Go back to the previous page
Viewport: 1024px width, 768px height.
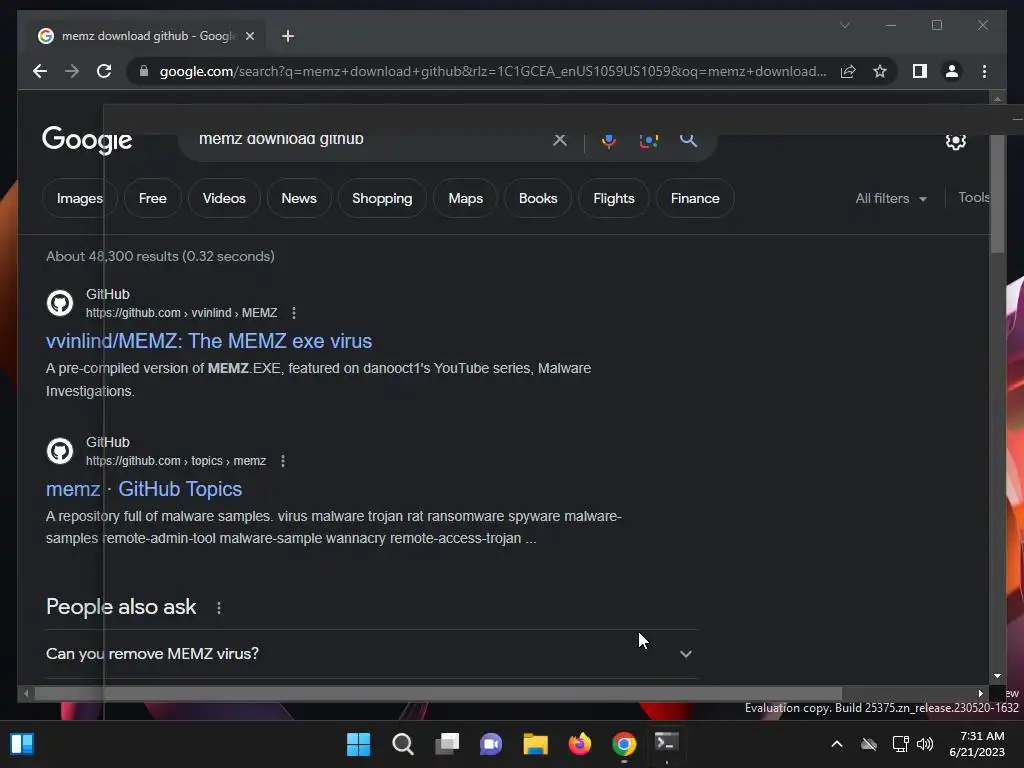(40, 71)
